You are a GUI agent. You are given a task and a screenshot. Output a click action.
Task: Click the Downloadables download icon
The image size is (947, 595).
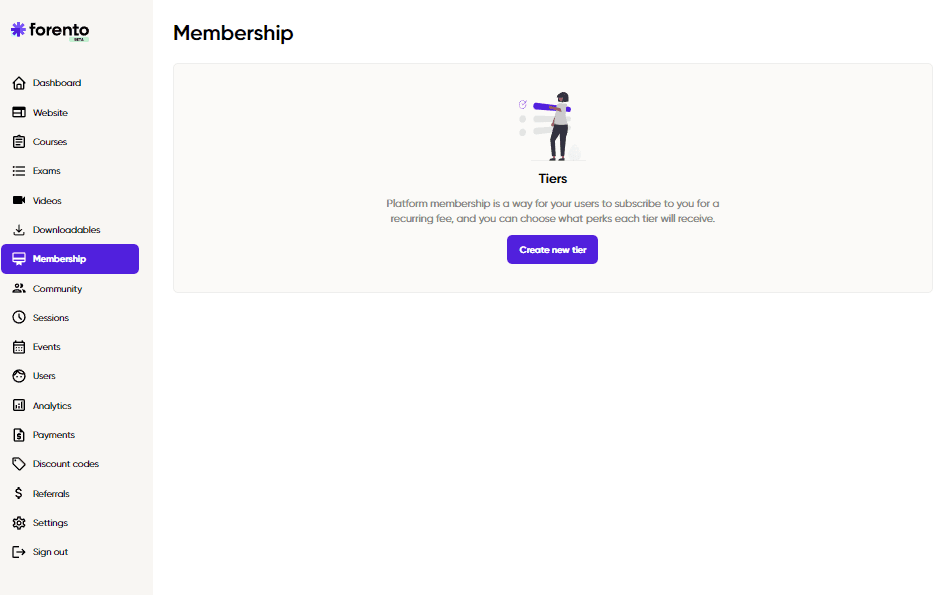(x=19, y=230)
